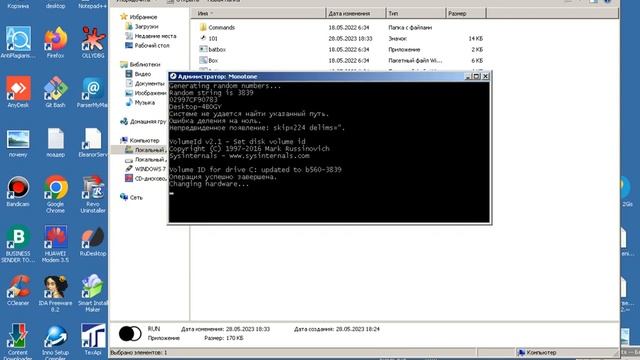Select the EleanorServ shortcut on the desktop
The height and width of the screenshot is (360, 640).
point(93,142)
